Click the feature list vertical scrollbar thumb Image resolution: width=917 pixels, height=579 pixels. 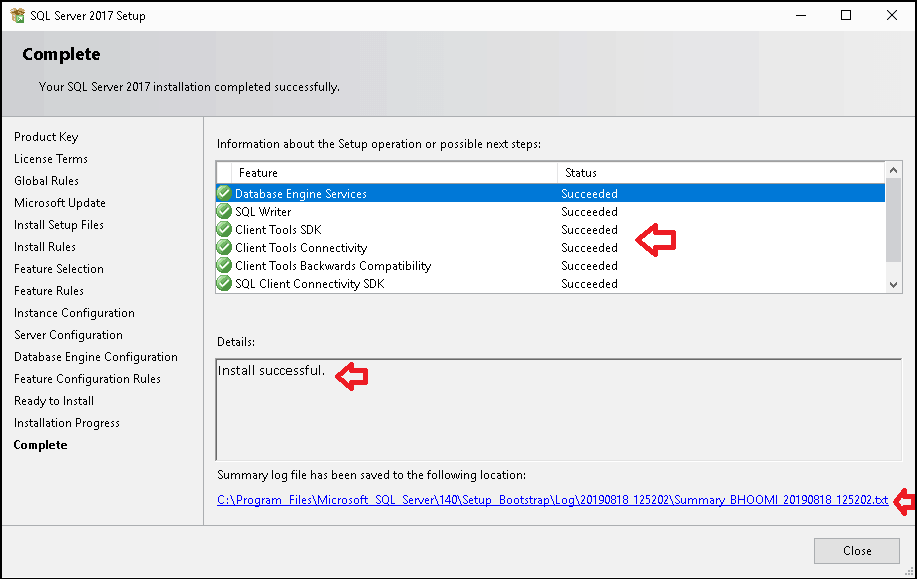pos(893,220)
